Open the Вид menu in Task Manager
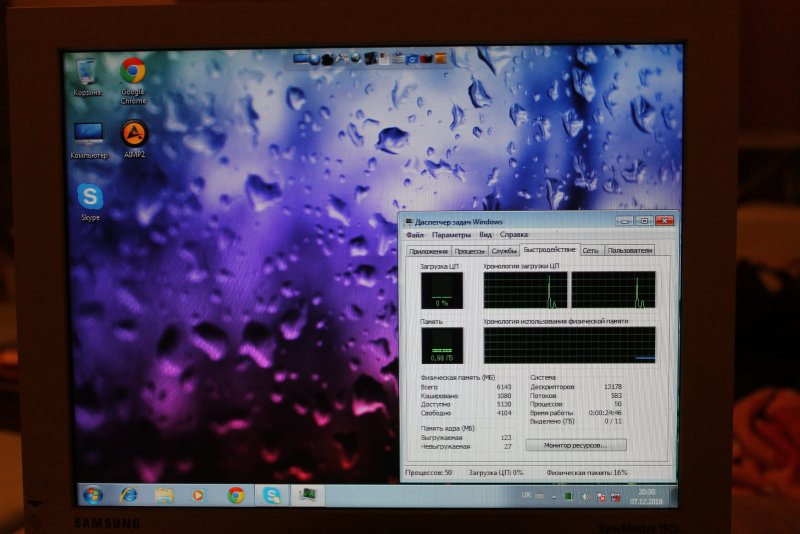 click(485, 234)
